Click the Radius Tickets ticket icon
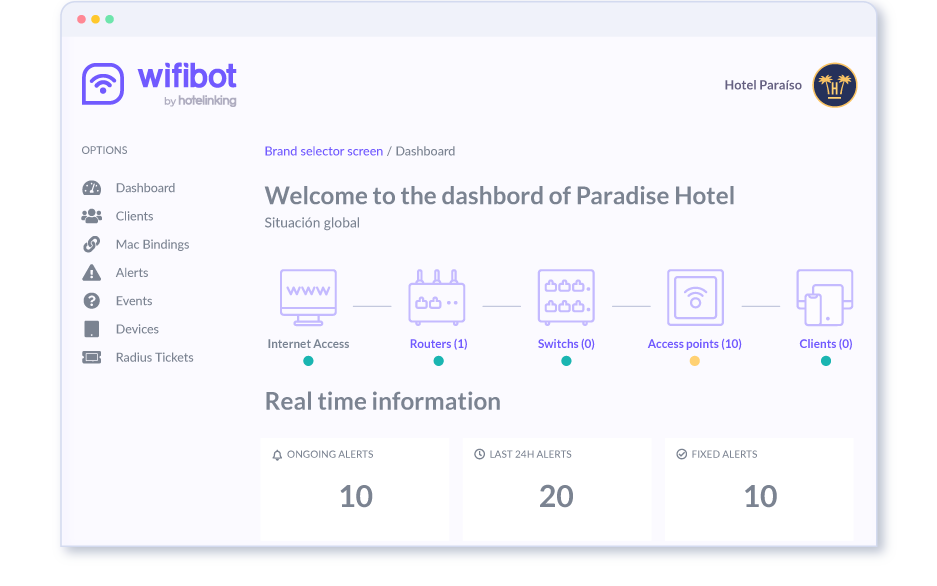Screen dimensions: 937x586 click(x=91, y=357)
